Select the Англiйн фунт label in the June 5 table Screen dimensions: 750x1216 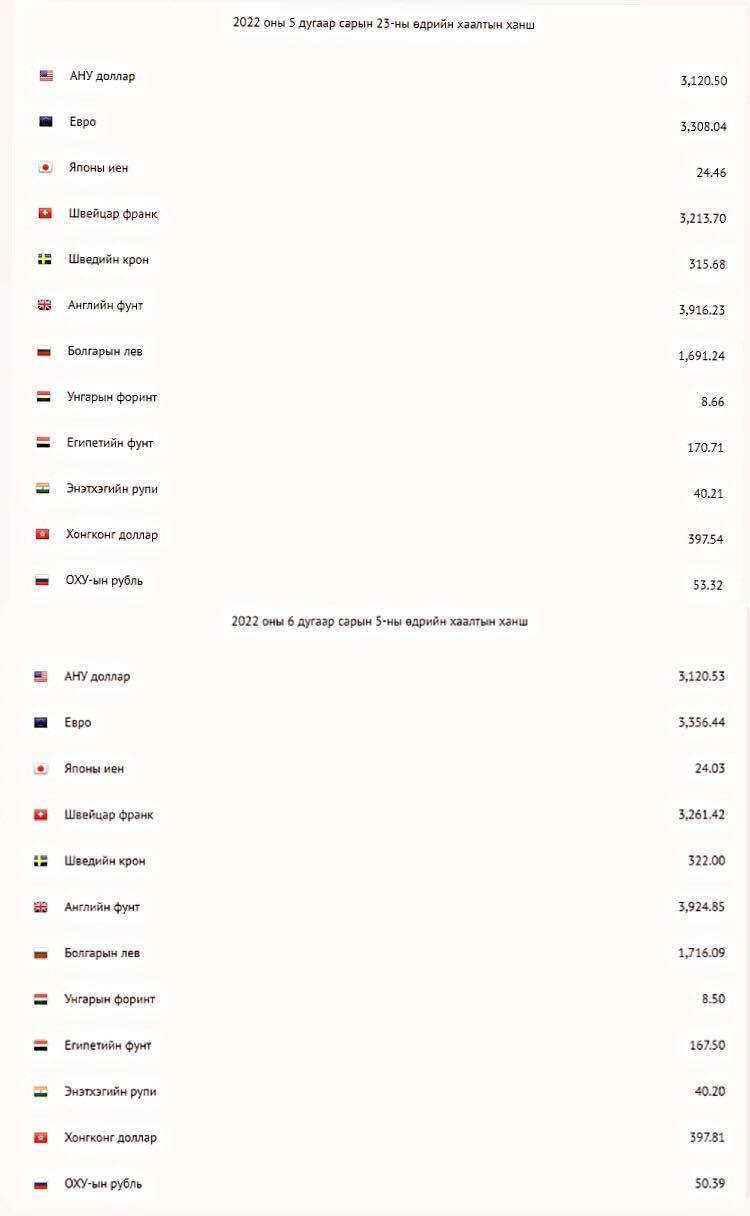pos(101,907)
